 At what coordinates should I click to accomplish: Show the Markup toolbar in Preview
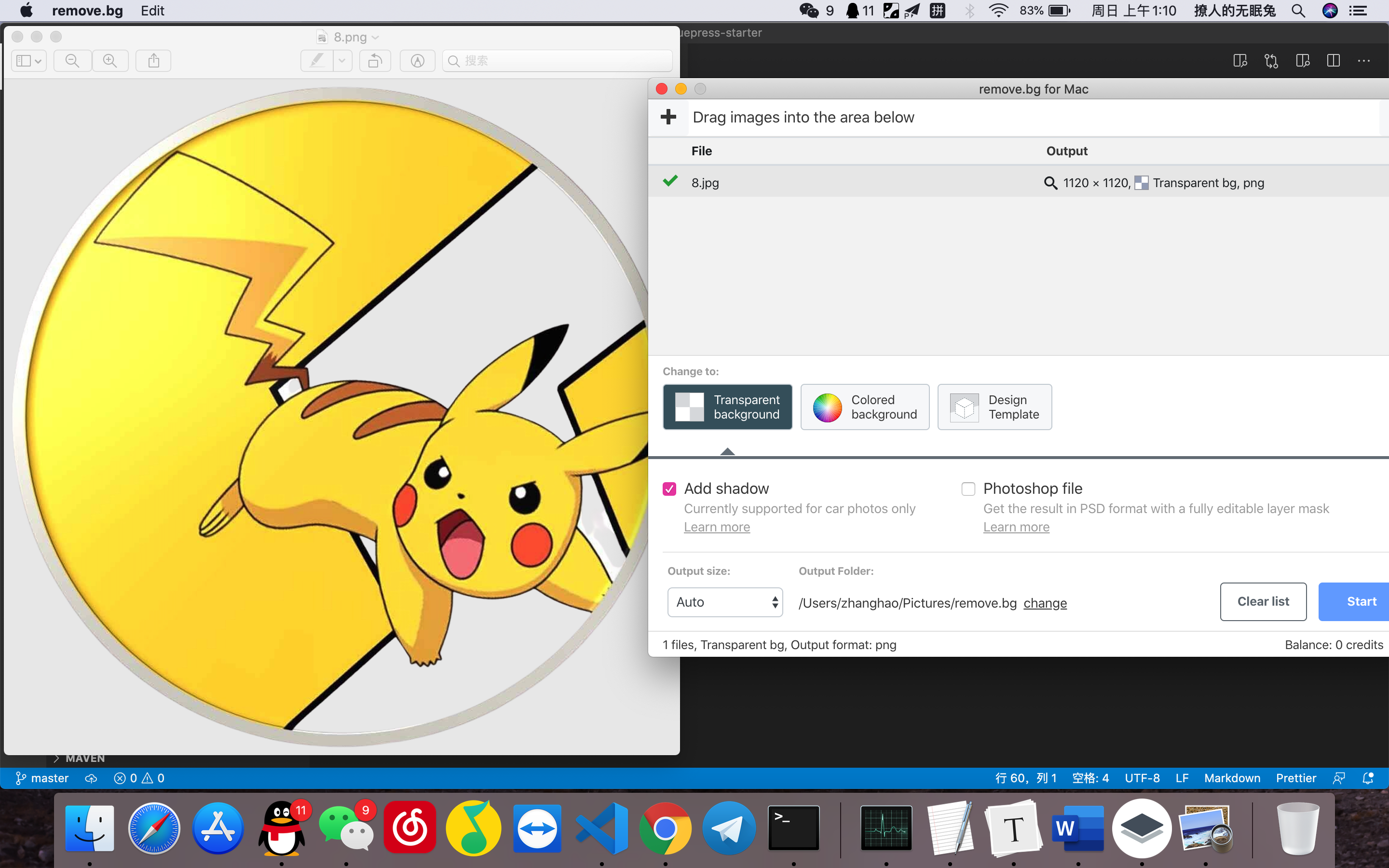coord(417,60)
